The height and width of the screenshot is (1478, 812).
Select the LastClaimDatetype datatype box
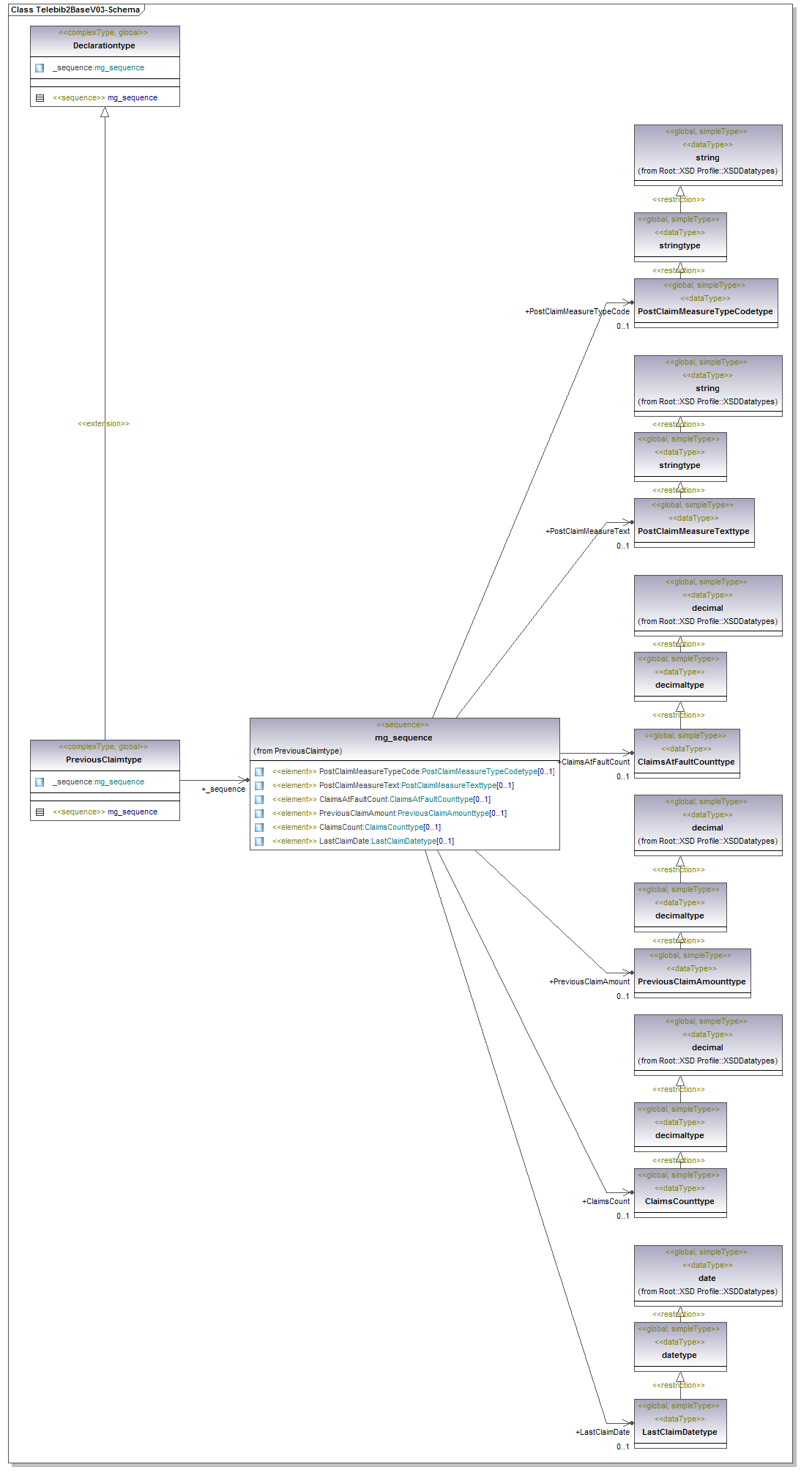679,1432
